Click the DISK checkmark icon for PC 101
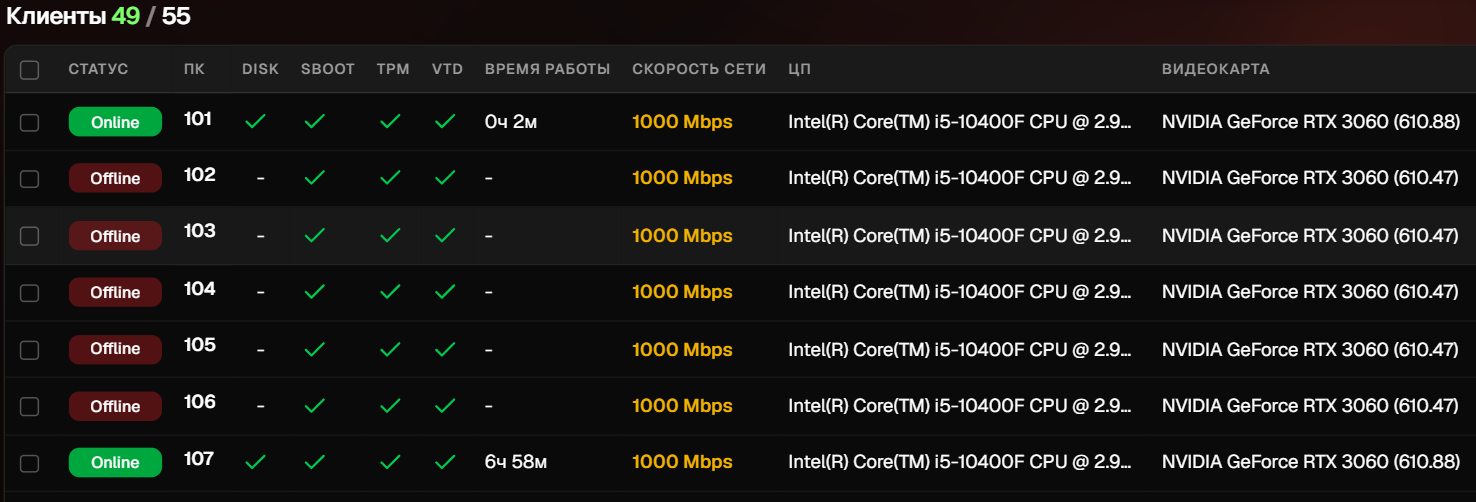This screenshot has height=502, width=1476. (x=256, y=122)
